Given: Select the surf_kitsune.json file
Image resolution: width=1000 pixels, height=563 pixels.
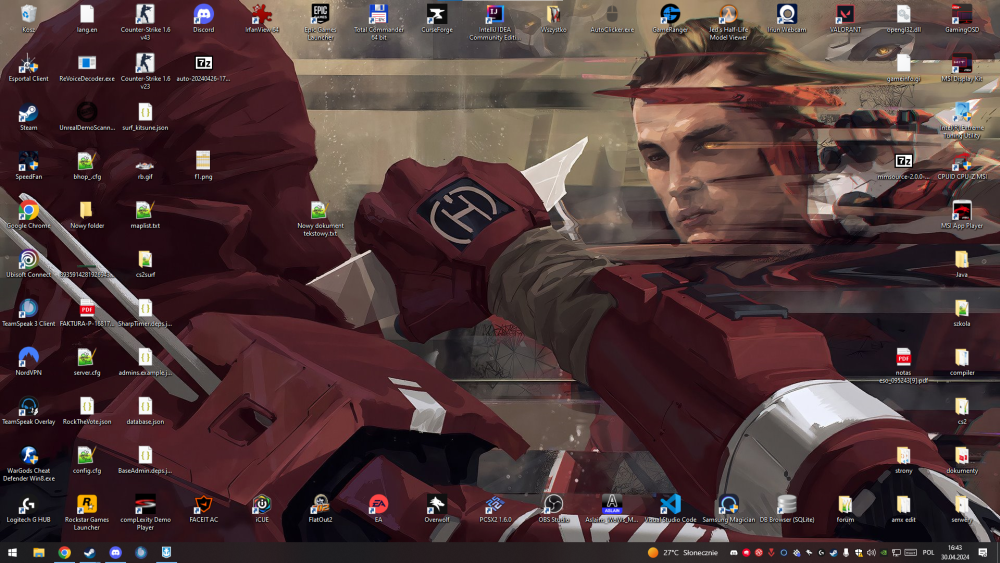Looking at the screenshot, I should pyautogui.click(x=145, y=116).
